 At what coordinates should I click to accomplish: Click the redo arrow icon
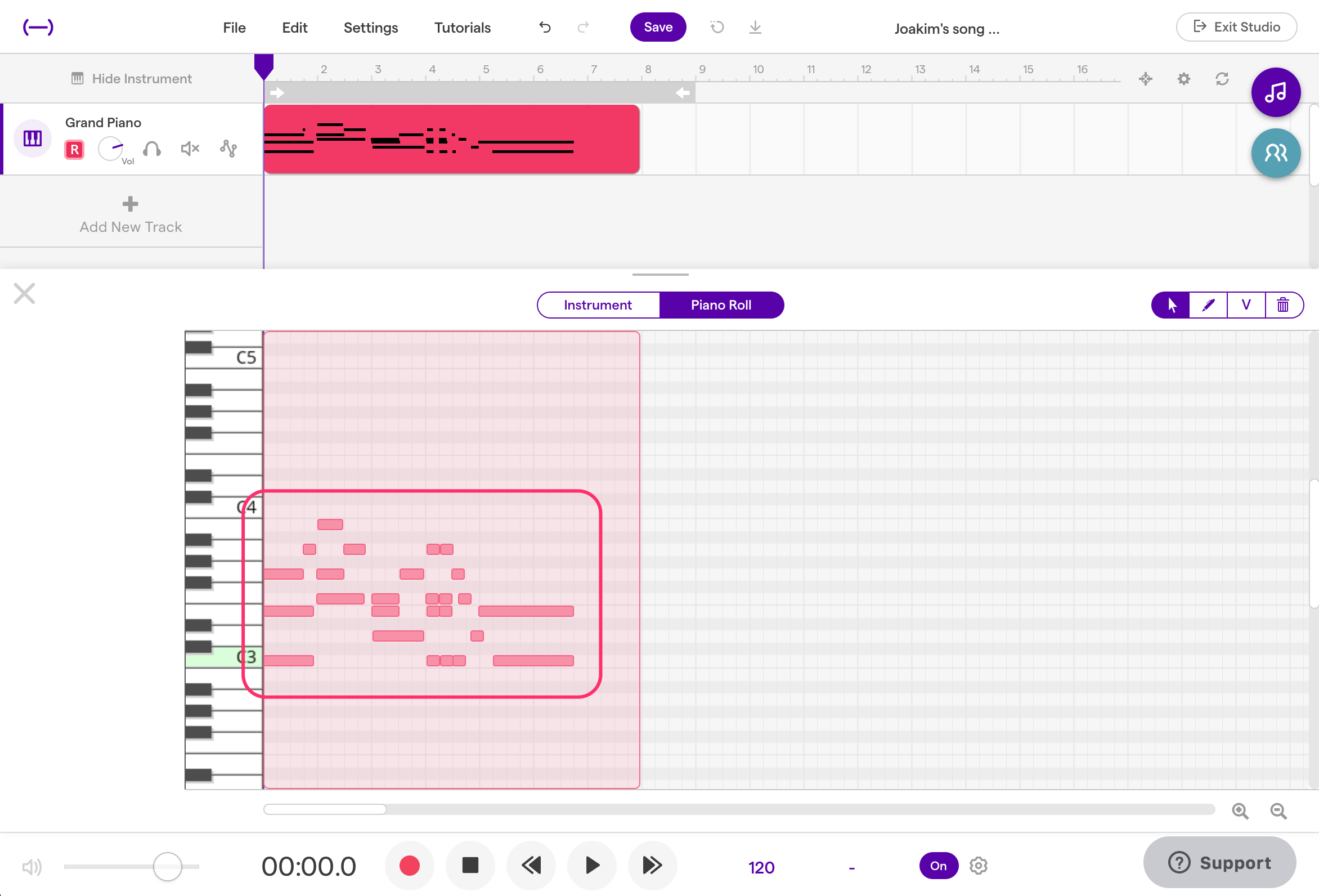pyautogui.click(x=583, y=27)
